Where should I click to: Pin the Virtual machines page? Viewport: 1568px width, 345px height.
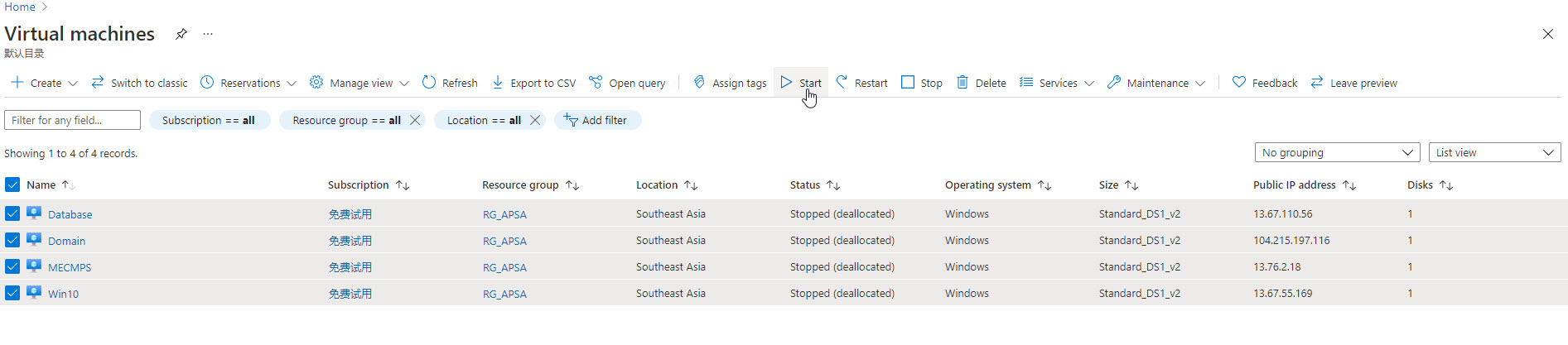[181, 34]
